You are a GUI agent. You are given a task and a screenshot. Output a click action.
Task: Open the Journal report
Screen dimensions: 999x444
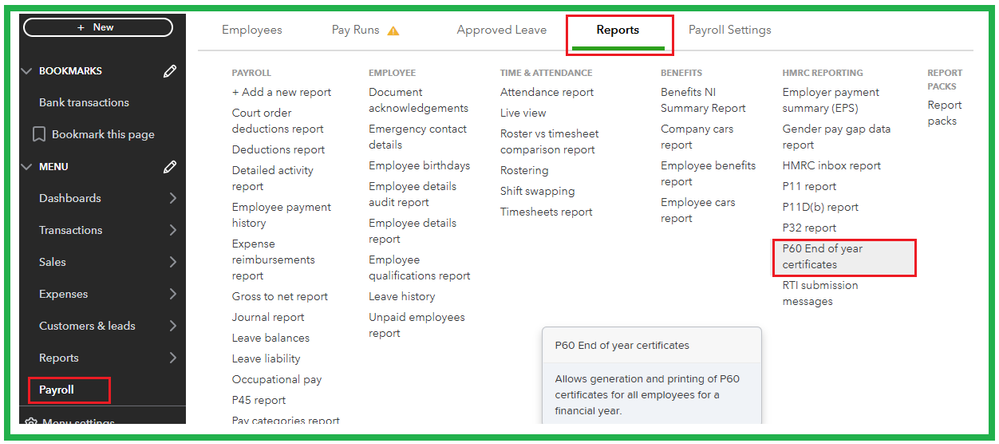click(x=268, y=317)
